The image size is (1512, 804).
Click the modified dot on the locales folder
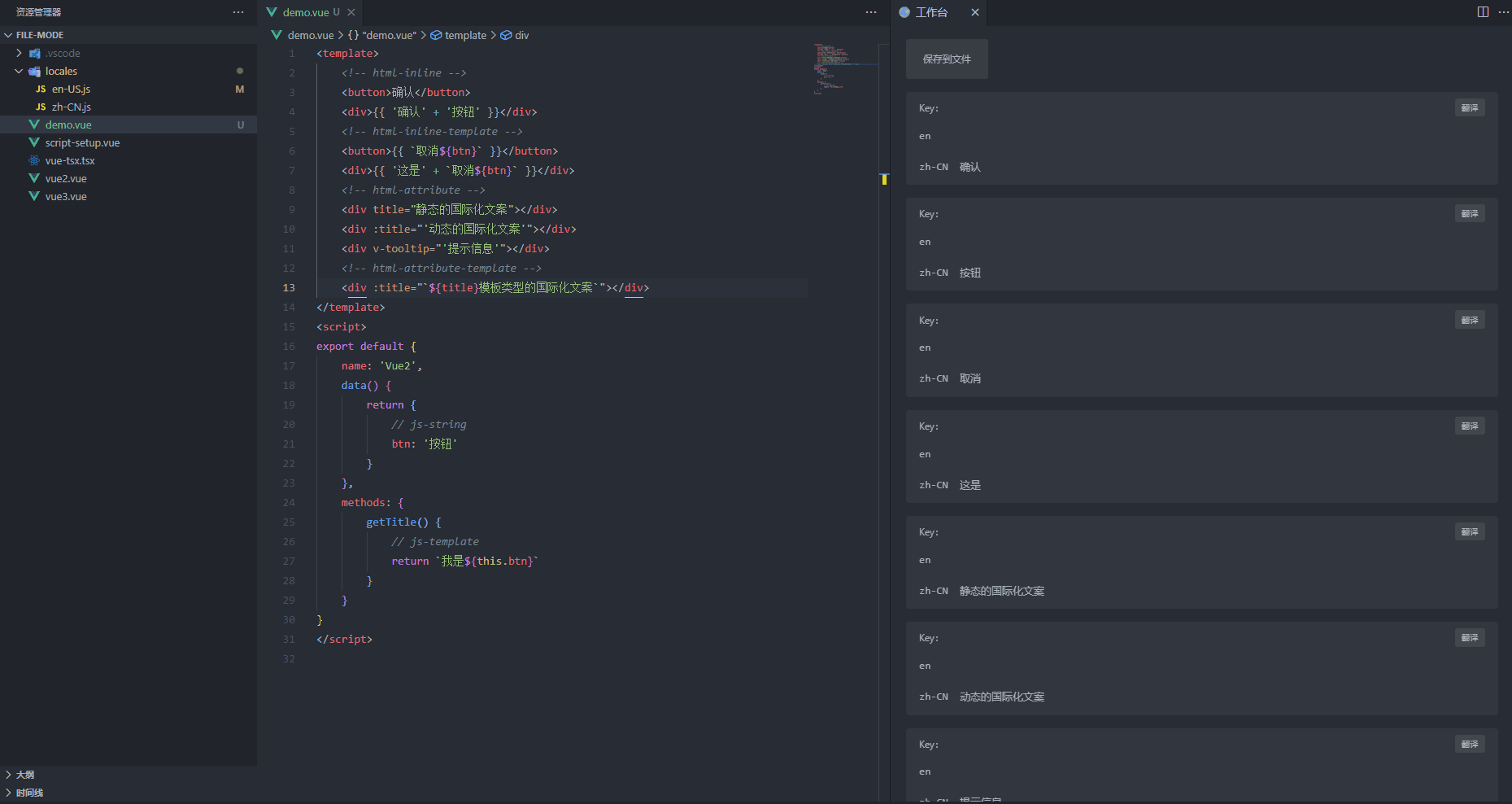click(240, 71)
